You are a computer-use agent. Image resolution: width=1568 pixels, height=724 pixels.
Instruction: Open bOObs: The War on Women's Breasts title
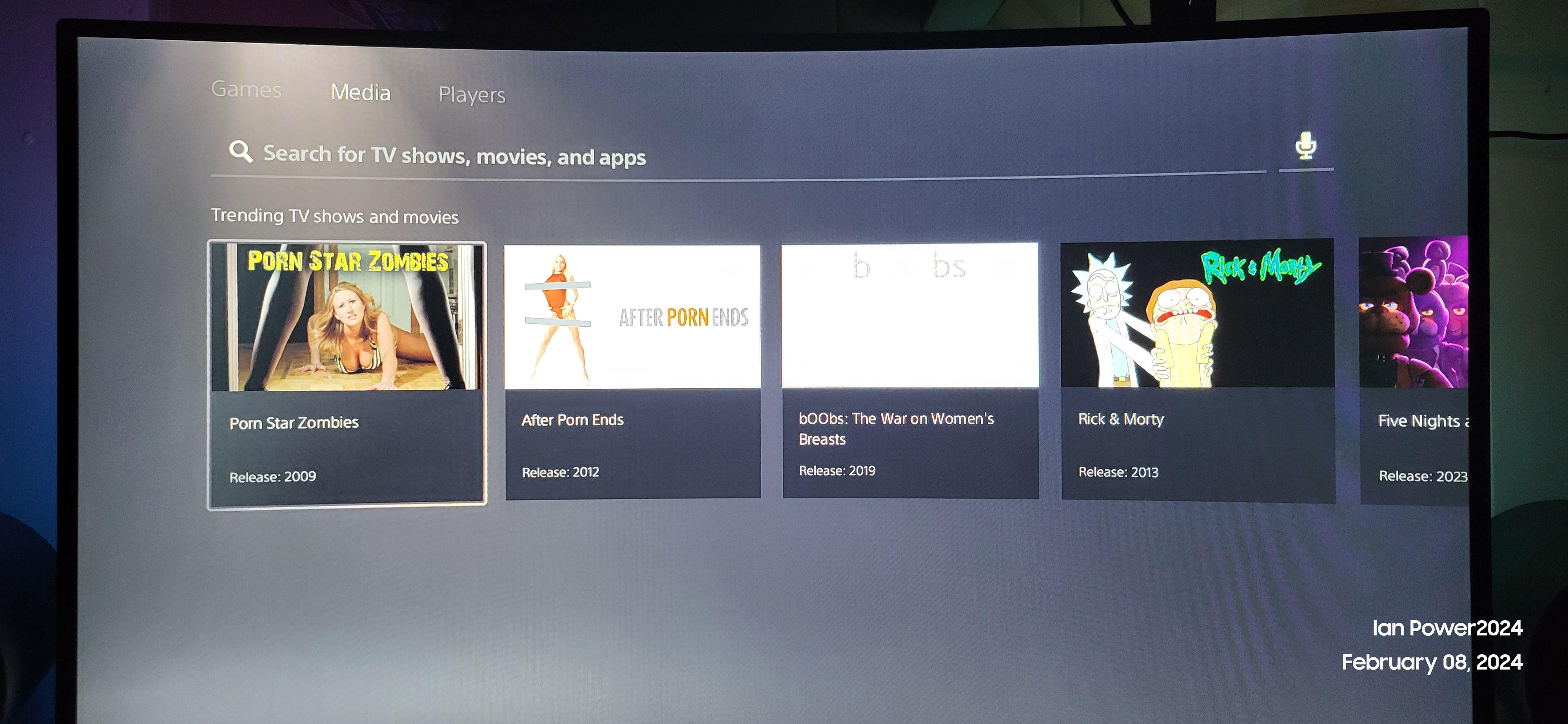(x=895, y=428)
